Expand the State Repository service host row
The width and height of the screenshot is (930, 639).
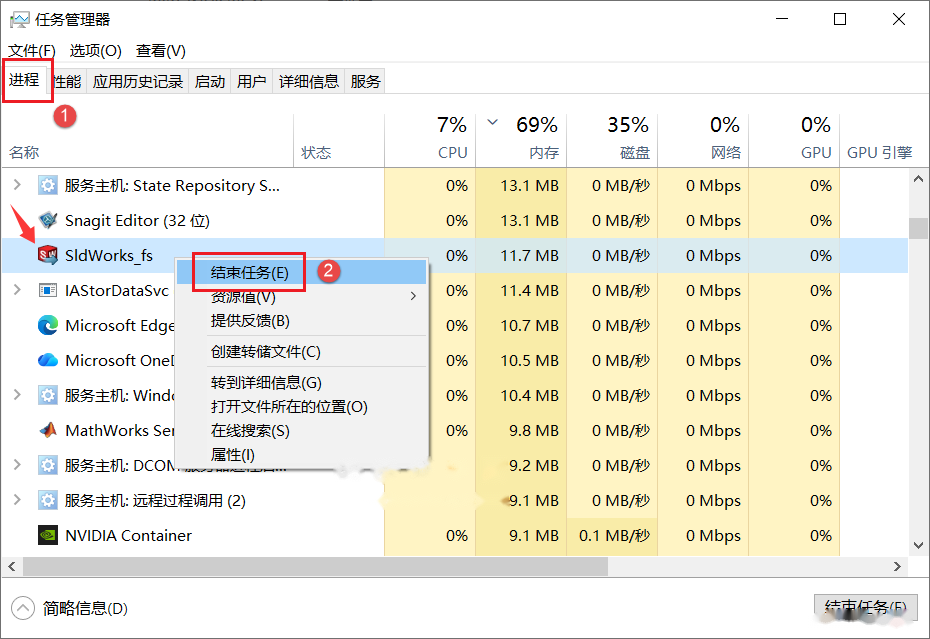coord(17,185)
